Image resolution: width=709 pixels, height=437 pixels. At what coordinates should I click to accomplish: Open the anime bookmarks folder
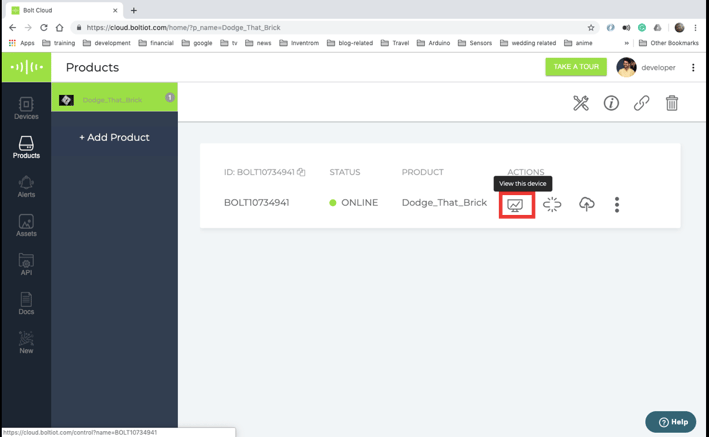click(x=578, y=43)
